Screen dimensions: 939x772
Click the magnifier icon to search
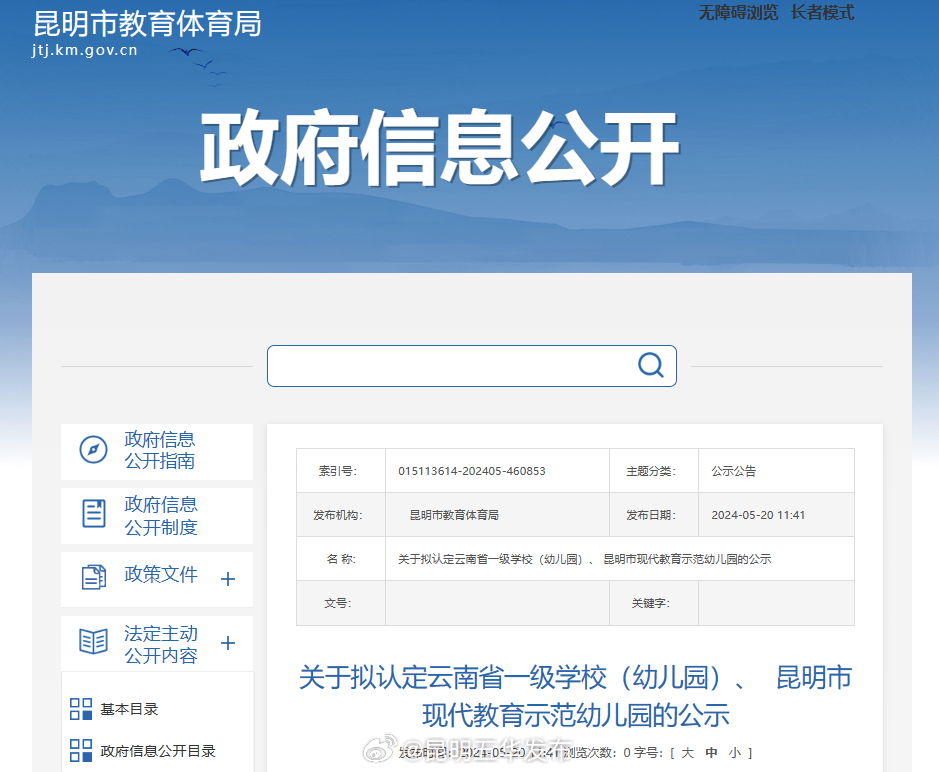click(x=651, y=366)
